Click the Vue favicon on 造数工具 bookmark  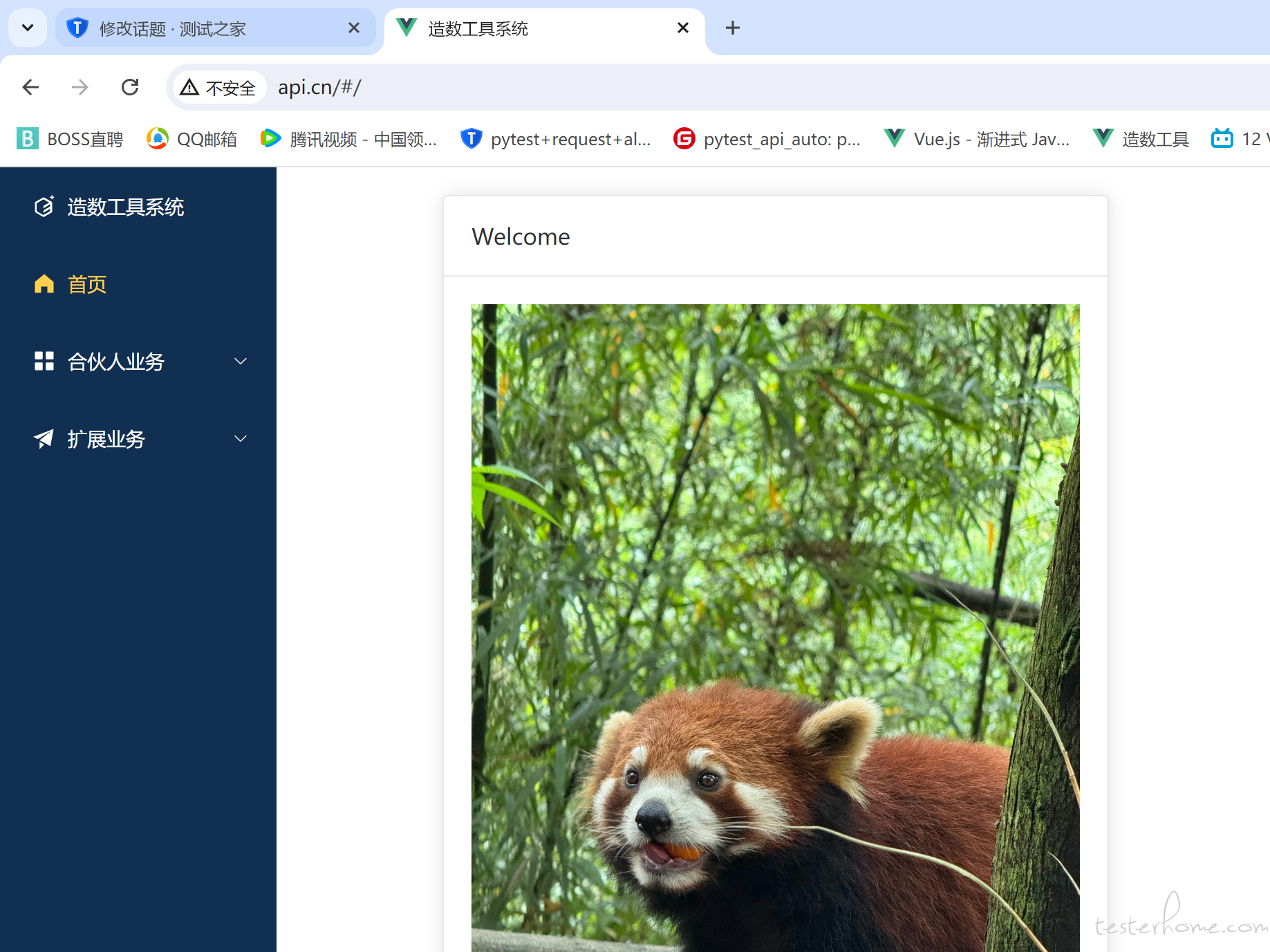[1103, 138]
